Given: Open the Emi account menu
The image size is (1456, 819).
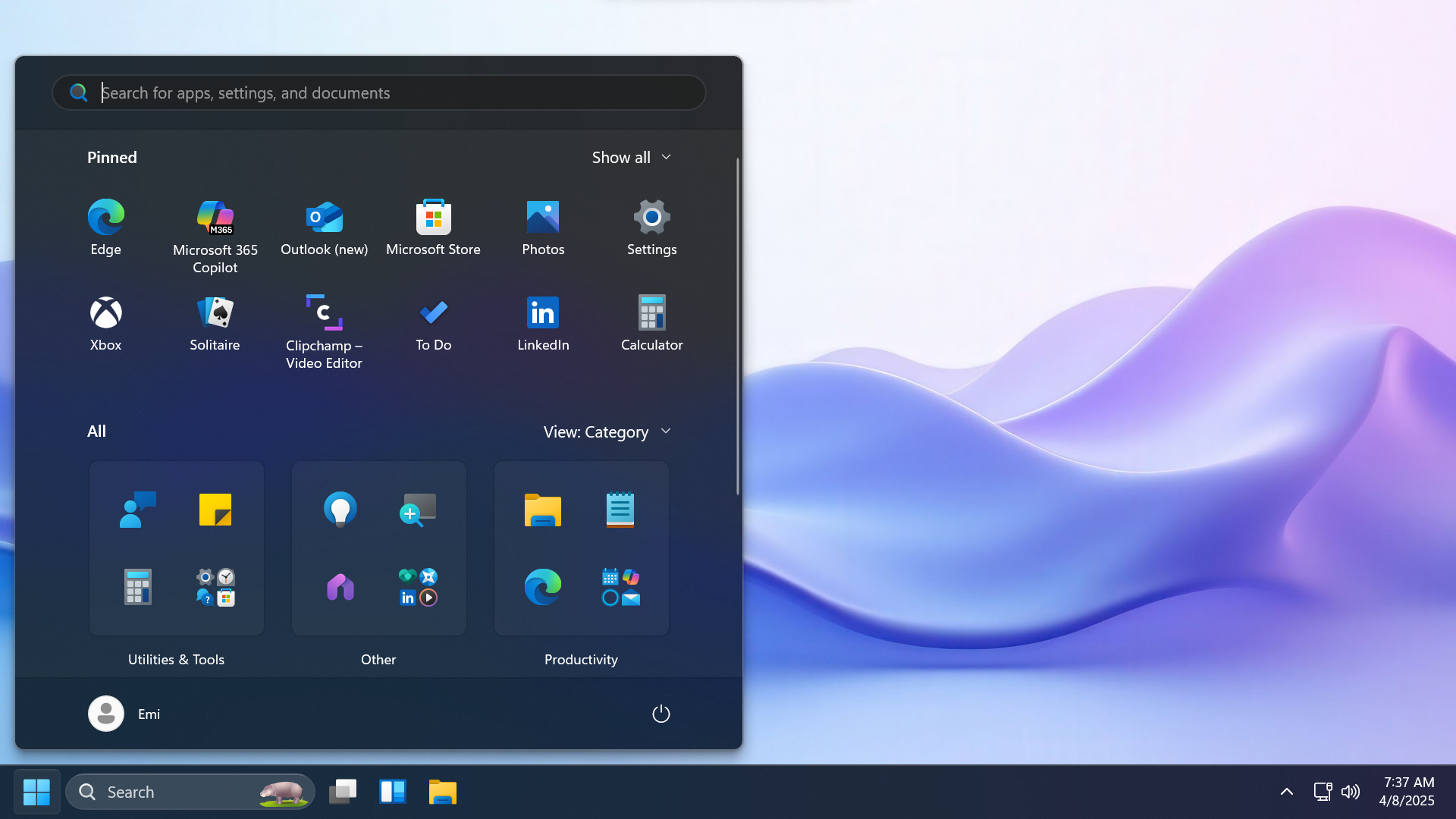Looking at the screenshot, I should point(125,714).
